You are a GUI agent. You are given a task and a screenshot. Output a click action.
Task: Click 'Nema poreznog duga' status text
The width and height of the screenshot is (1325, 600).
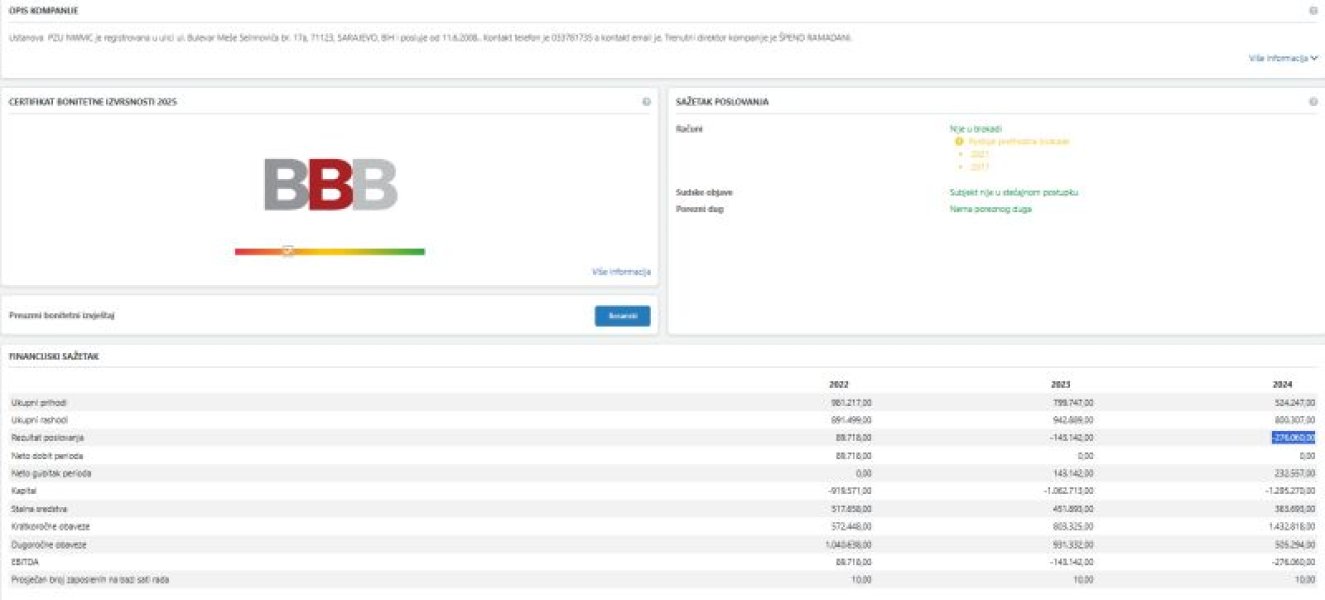click(990, 209)
